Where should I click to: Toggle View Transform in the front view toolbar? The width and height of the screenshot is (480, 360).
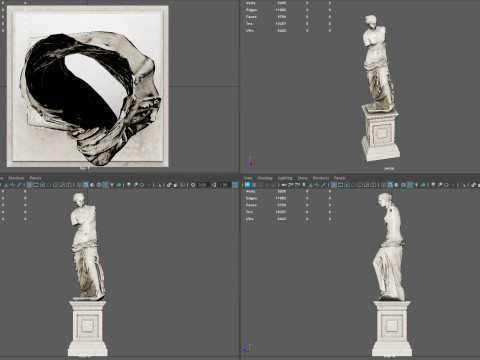coord(235,185)
